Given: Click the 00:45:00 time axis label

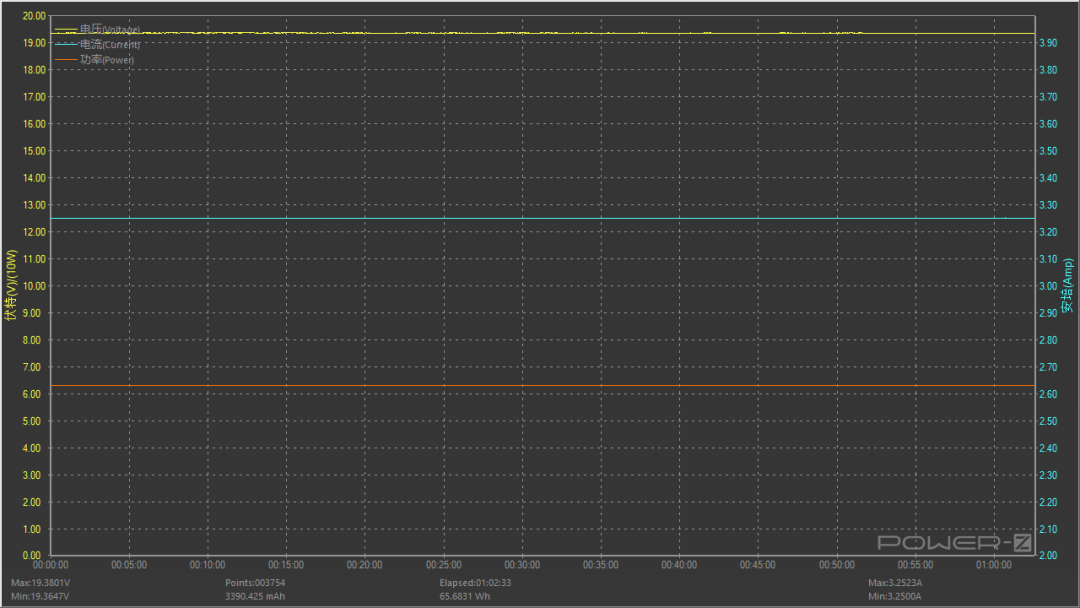Looking at the screenshot, I should pyautogui.click(x=758, y=565).
